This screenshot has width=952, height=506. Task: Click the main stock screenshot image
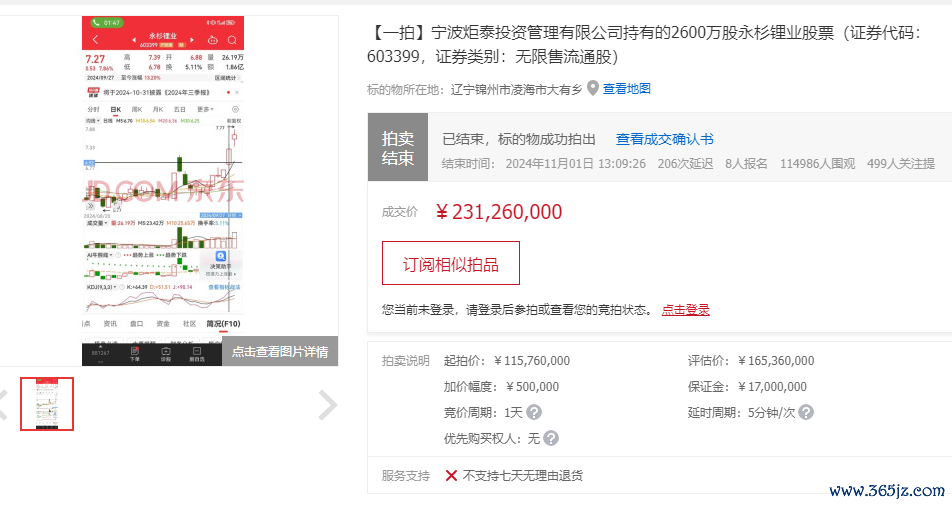click(x=163, y=191)
